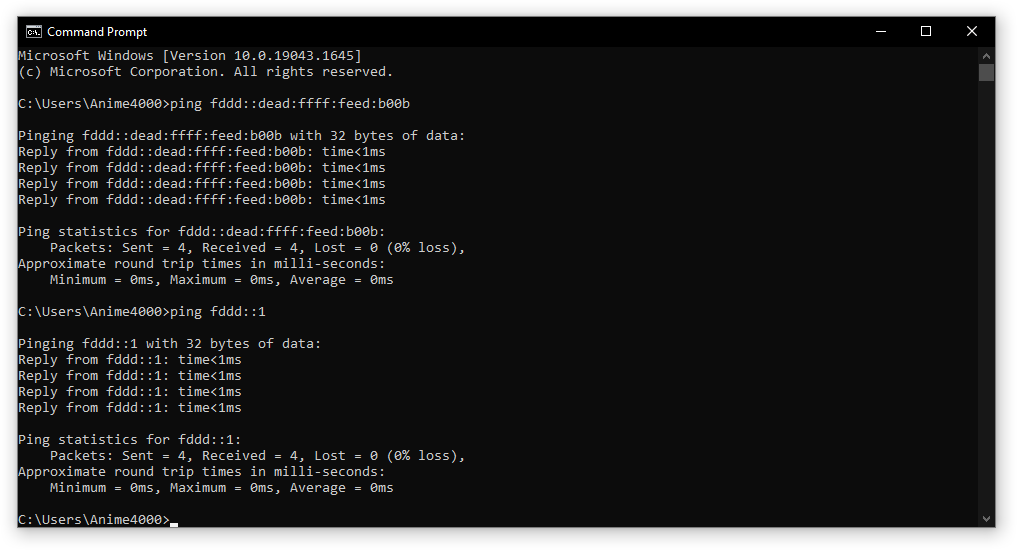Screen dimensions: 1017x550
Task: Click the 'ping fddd::1' command line
Action: [x=141, y=312]
